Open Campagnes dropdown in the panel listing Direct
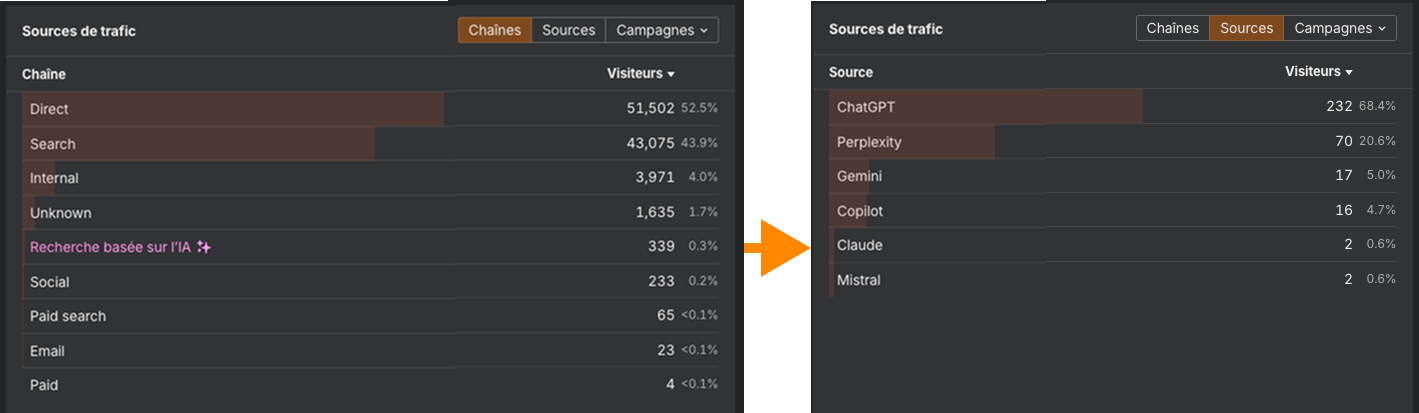Image resolution: width=1419 pixels, height=413 pixels. pyautogui.click(x=662, y=30)
